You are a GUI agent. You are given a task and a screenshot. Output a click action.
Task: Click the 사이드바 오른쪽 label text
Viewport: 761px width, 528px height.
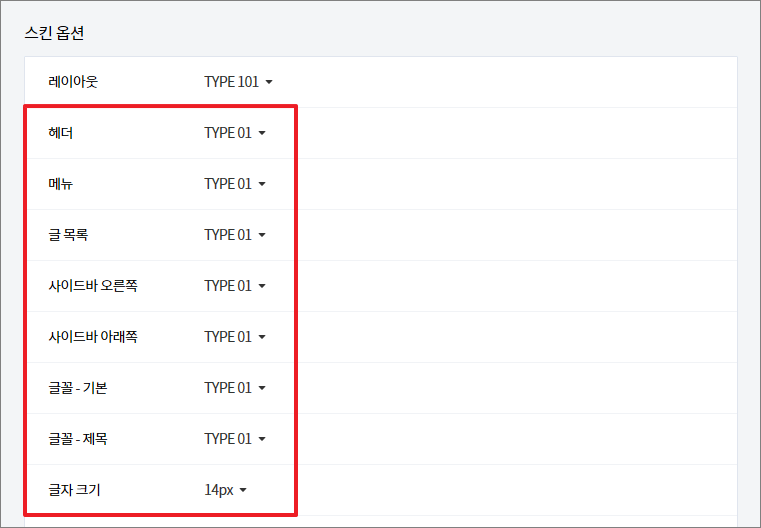(x=93, y=286)
